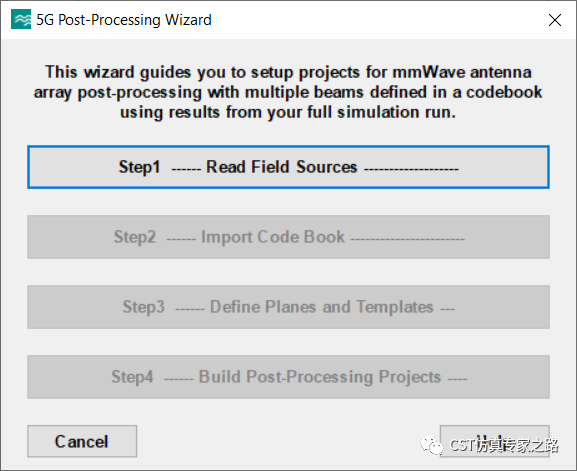Click the partially hidden Help button
This screenshot has width=577, height=471.
[x=495, y=441]
